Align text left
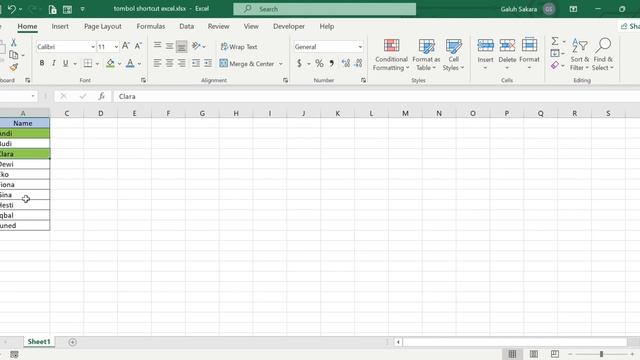Image resolution: width=640 pixels, height=360 pixels. tap(157, 63)
